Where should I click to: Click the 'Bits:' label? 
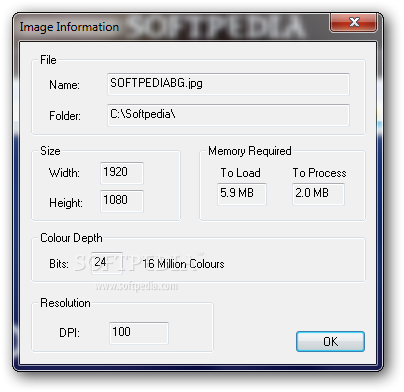pos(59,264)
